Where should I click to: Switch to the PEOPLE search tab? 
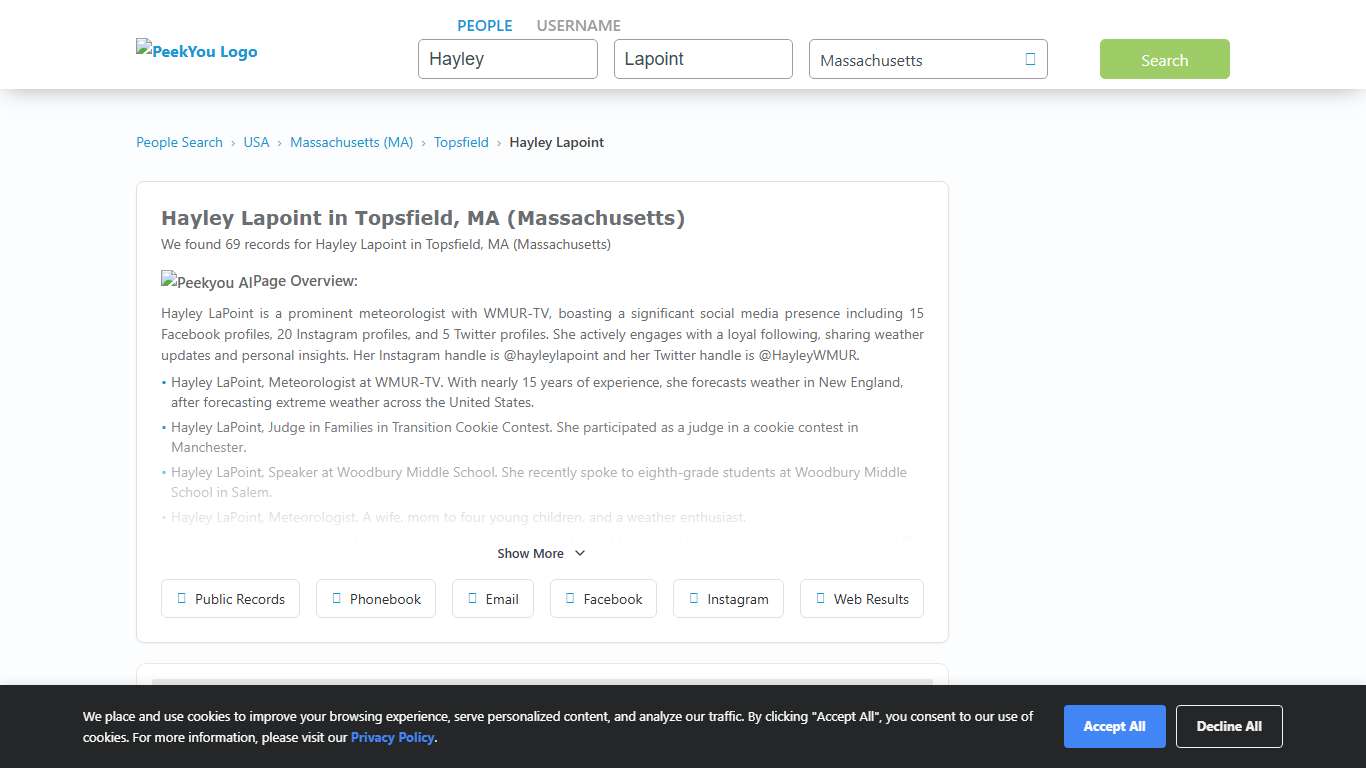click(x=484, y=25)
